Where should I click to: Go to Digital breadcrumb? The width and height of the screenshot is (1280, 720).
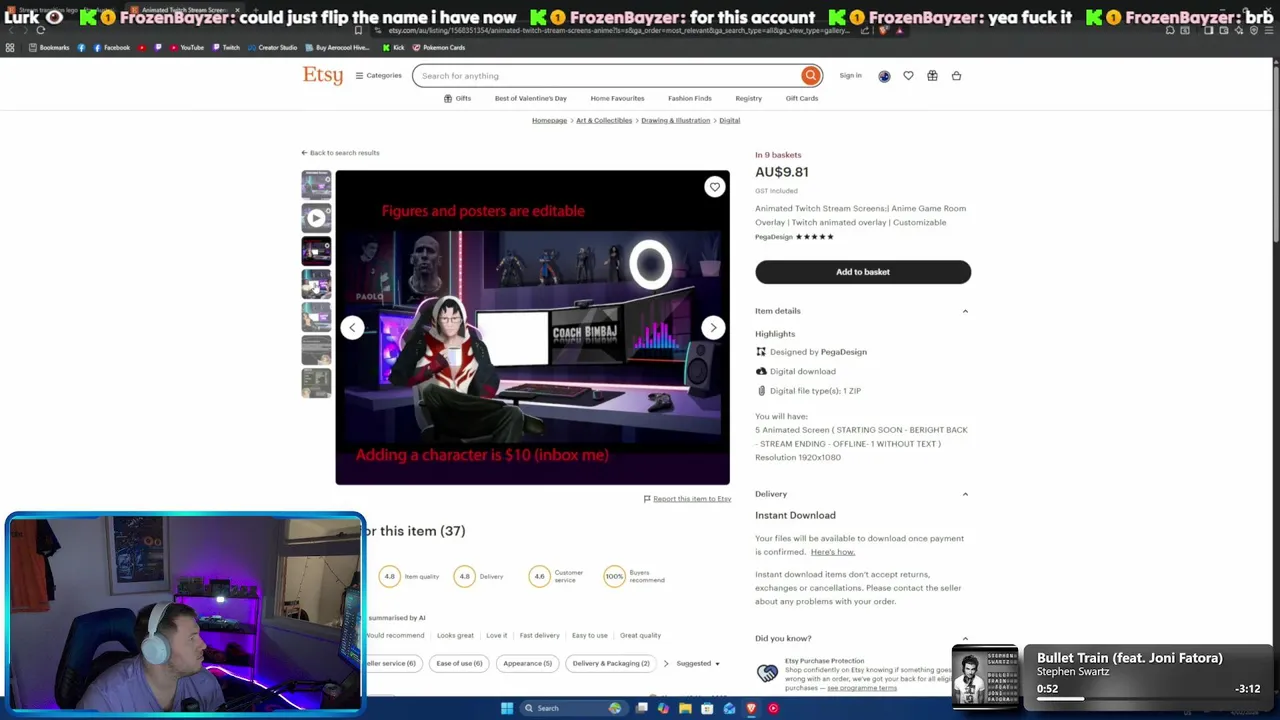729,120
